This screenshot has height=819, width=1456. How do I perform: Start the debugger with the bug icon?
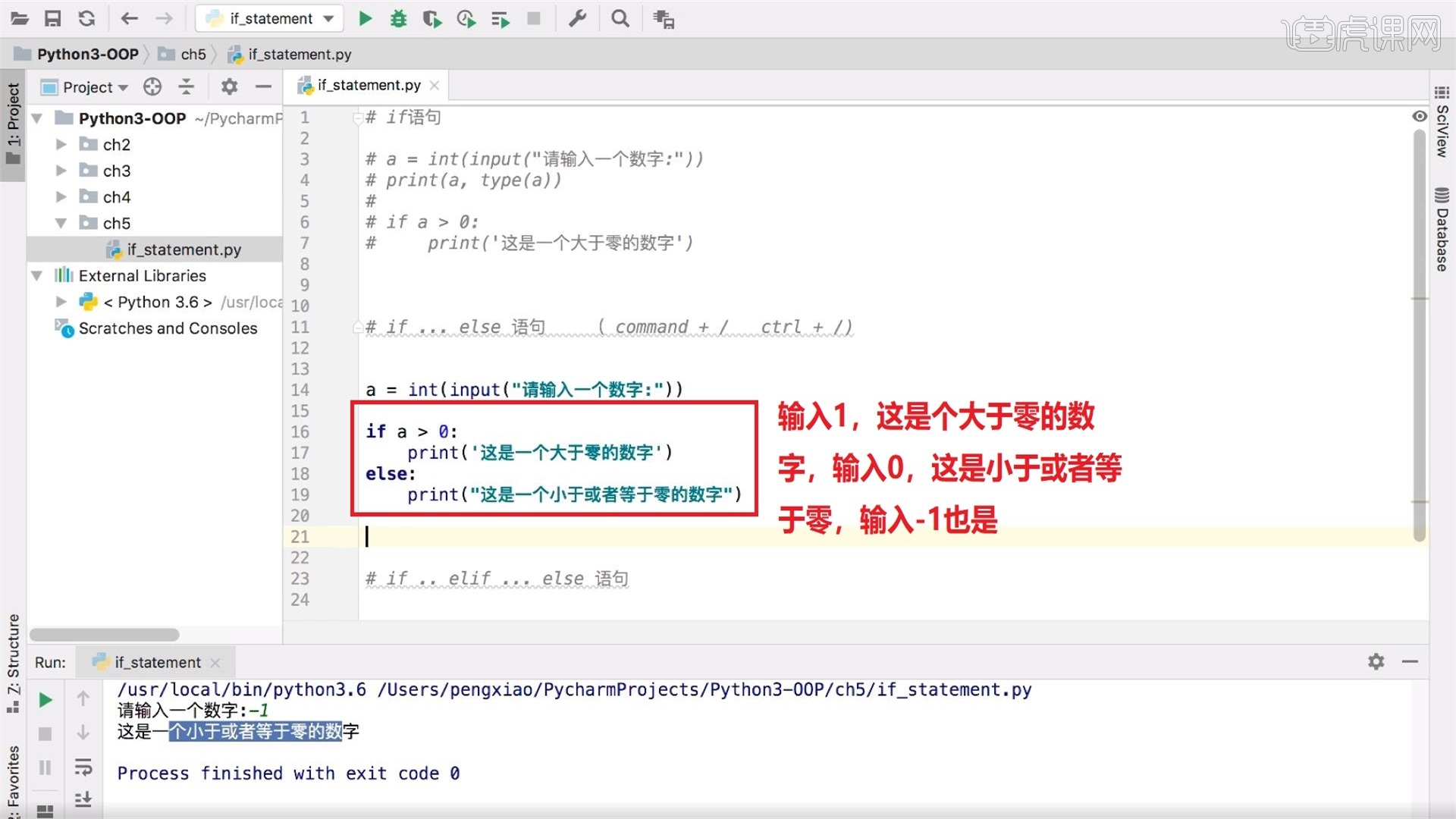(x=398, y=18)
